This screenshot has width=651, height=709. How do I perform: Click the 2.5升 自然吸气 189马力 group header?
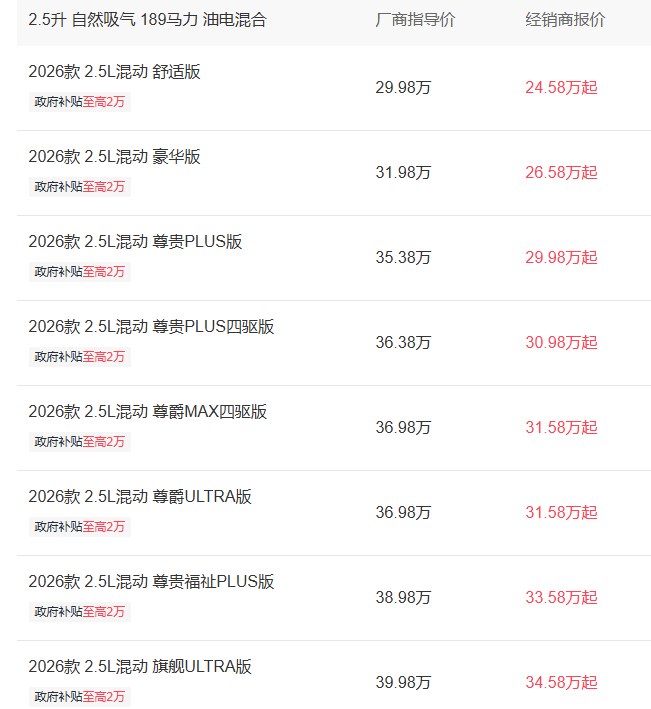147,20
